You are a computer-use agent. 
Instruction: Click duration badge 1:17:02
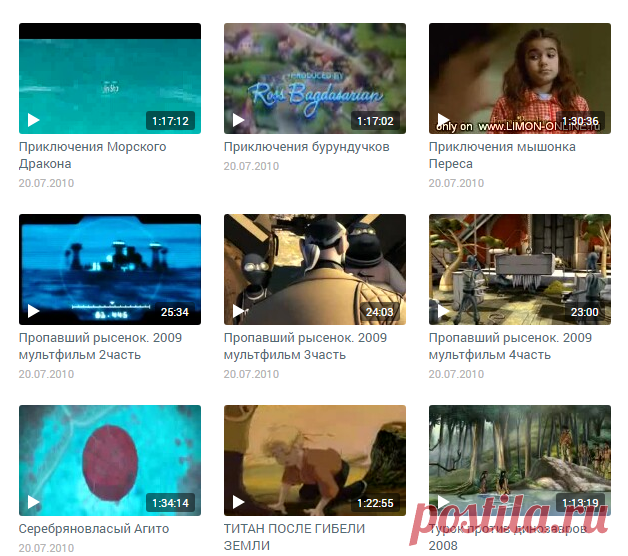tap(375, 121)
